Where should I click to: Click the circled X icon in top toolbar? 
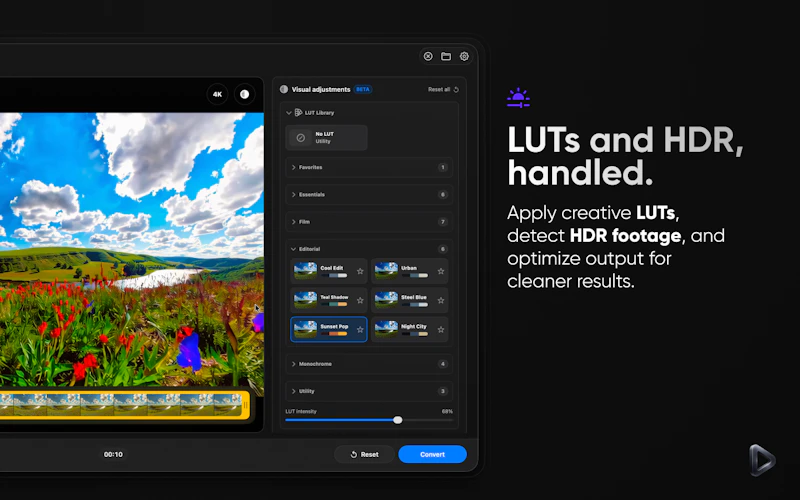tap(428, 56)
